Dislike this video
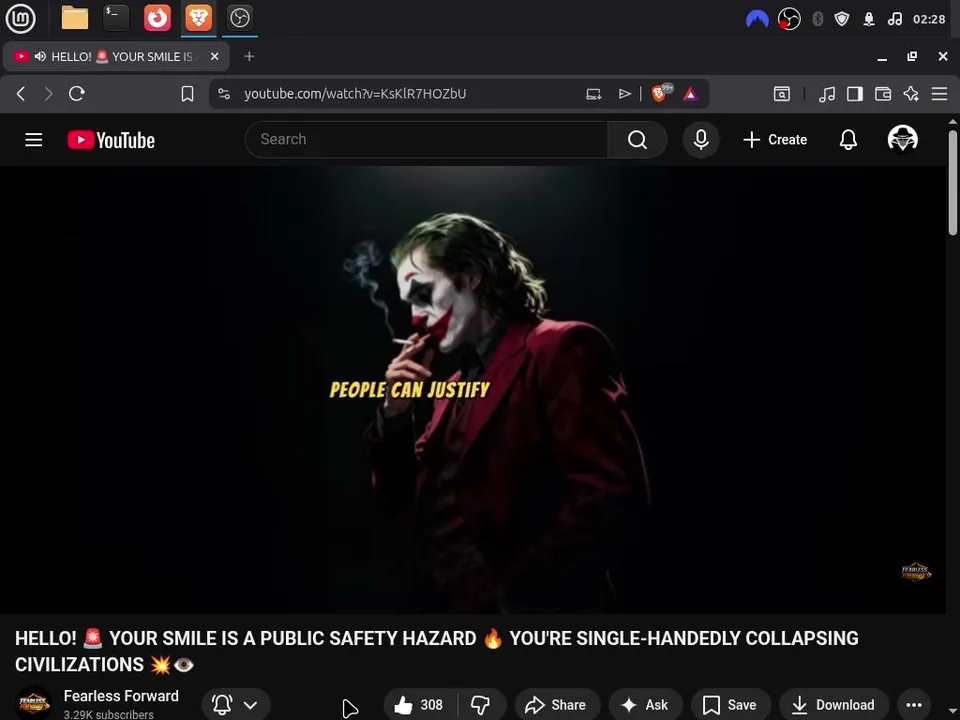Viewport: 960px width, 720px height. point(481,705)
